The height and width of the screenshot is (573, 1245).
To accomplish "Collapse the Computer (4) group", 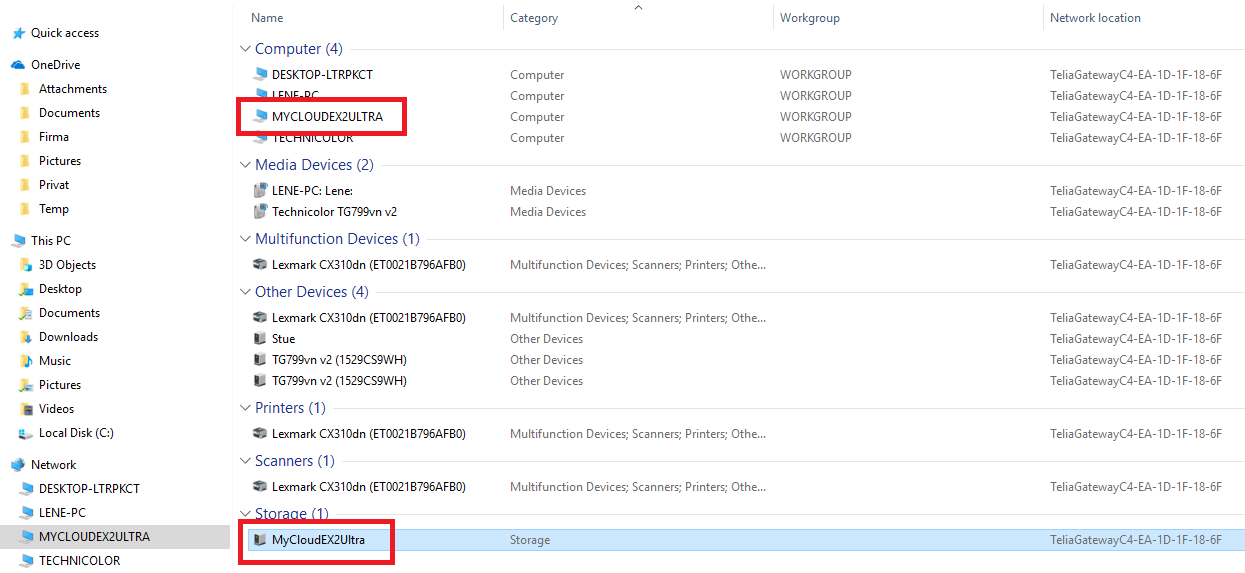I will 245,49.
